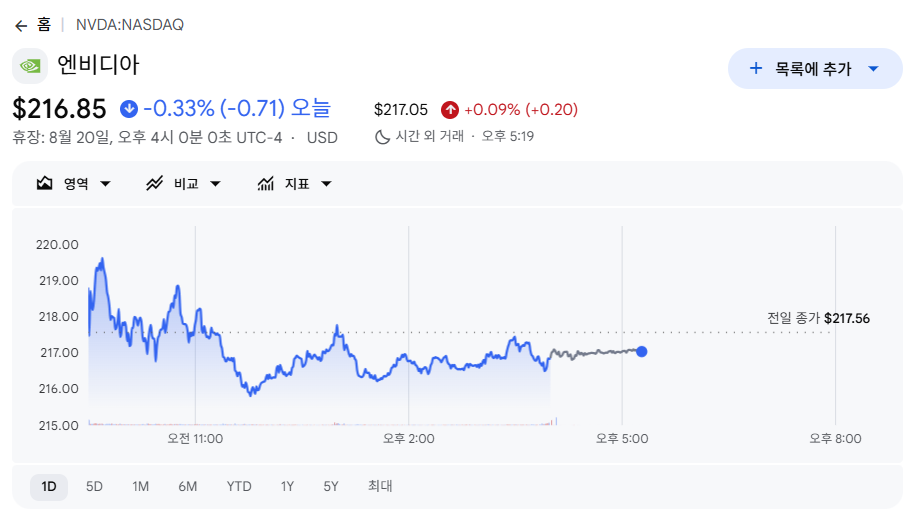Click the 오후 5:19 timestamp

(508, 136)
